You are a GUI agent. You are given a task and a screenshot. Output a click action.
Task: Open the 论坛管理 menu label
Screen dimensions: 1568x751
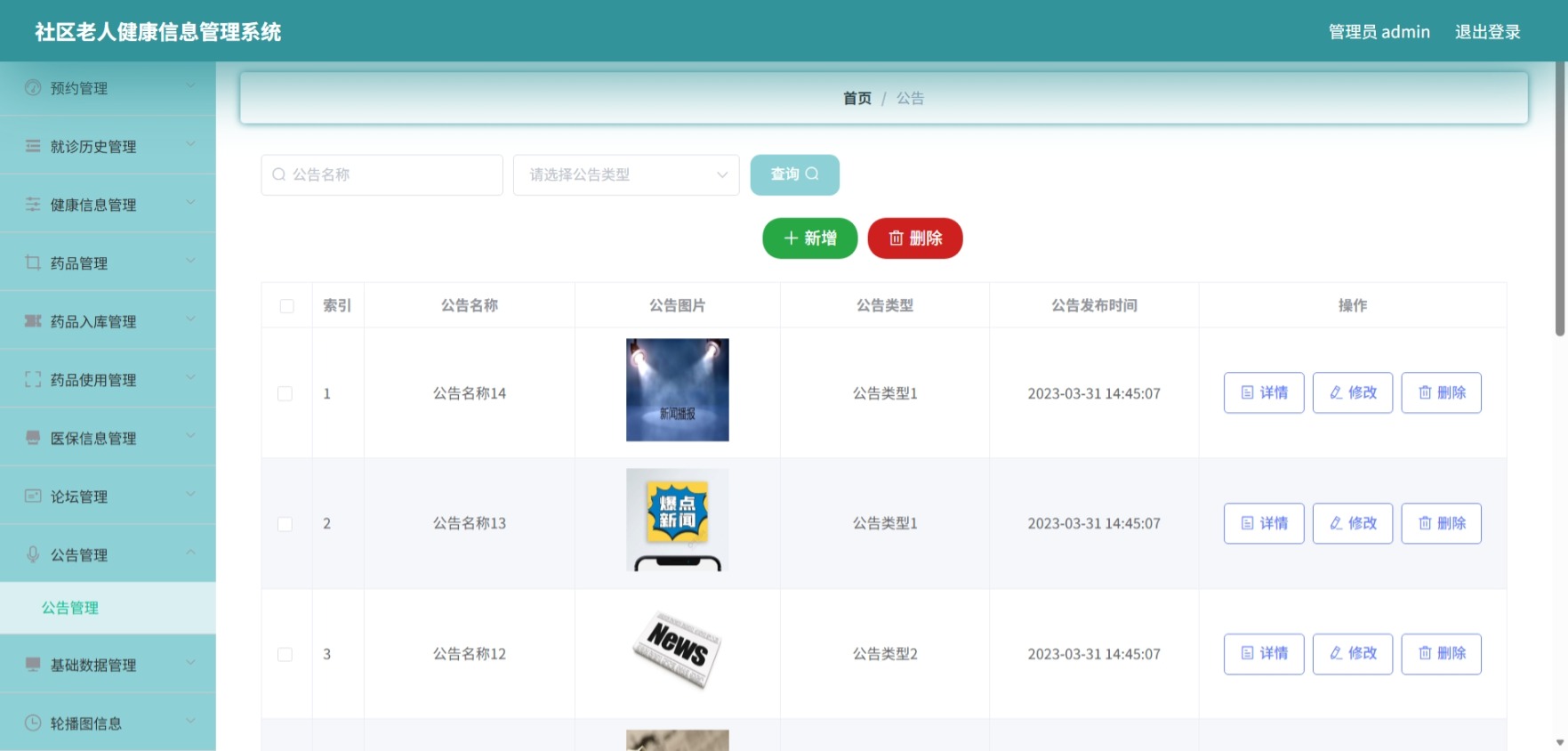(79, 497)
